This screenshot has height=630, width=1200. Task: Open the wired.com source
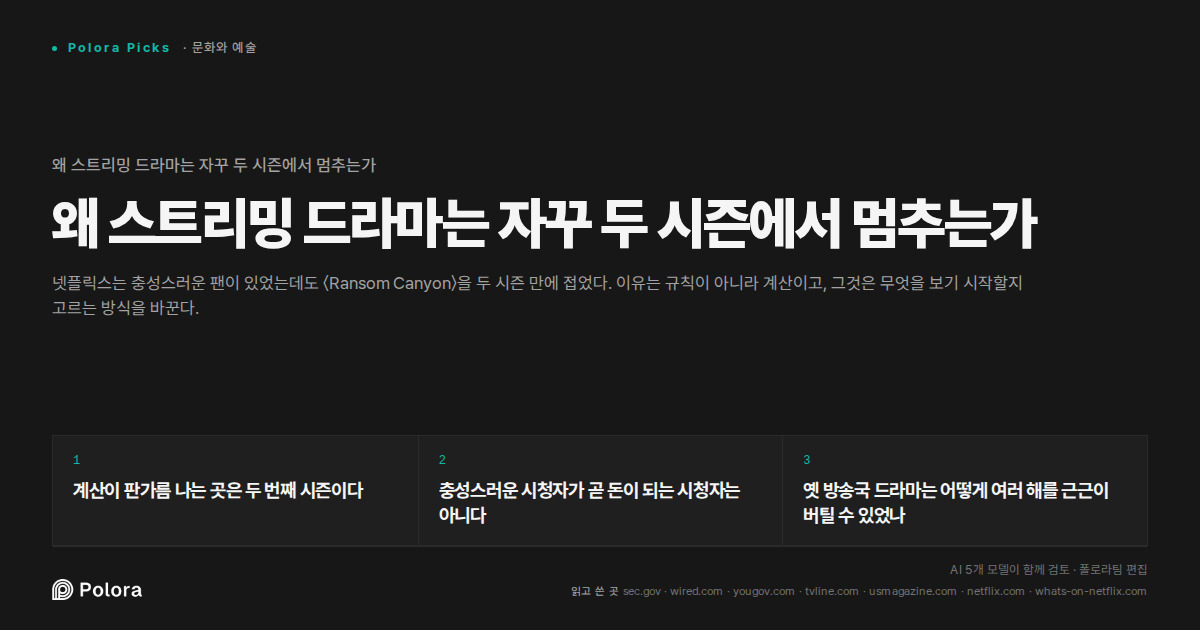(696, 591)
